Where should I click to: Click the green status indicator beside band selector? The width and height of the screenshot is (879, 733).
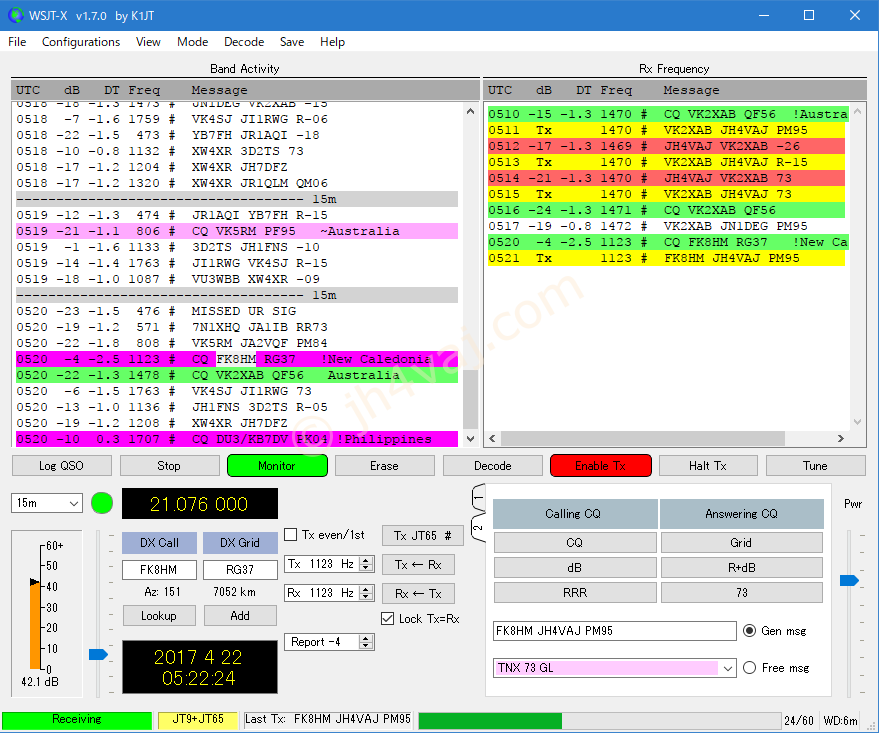pyautogui.click(x=102, y=503)
